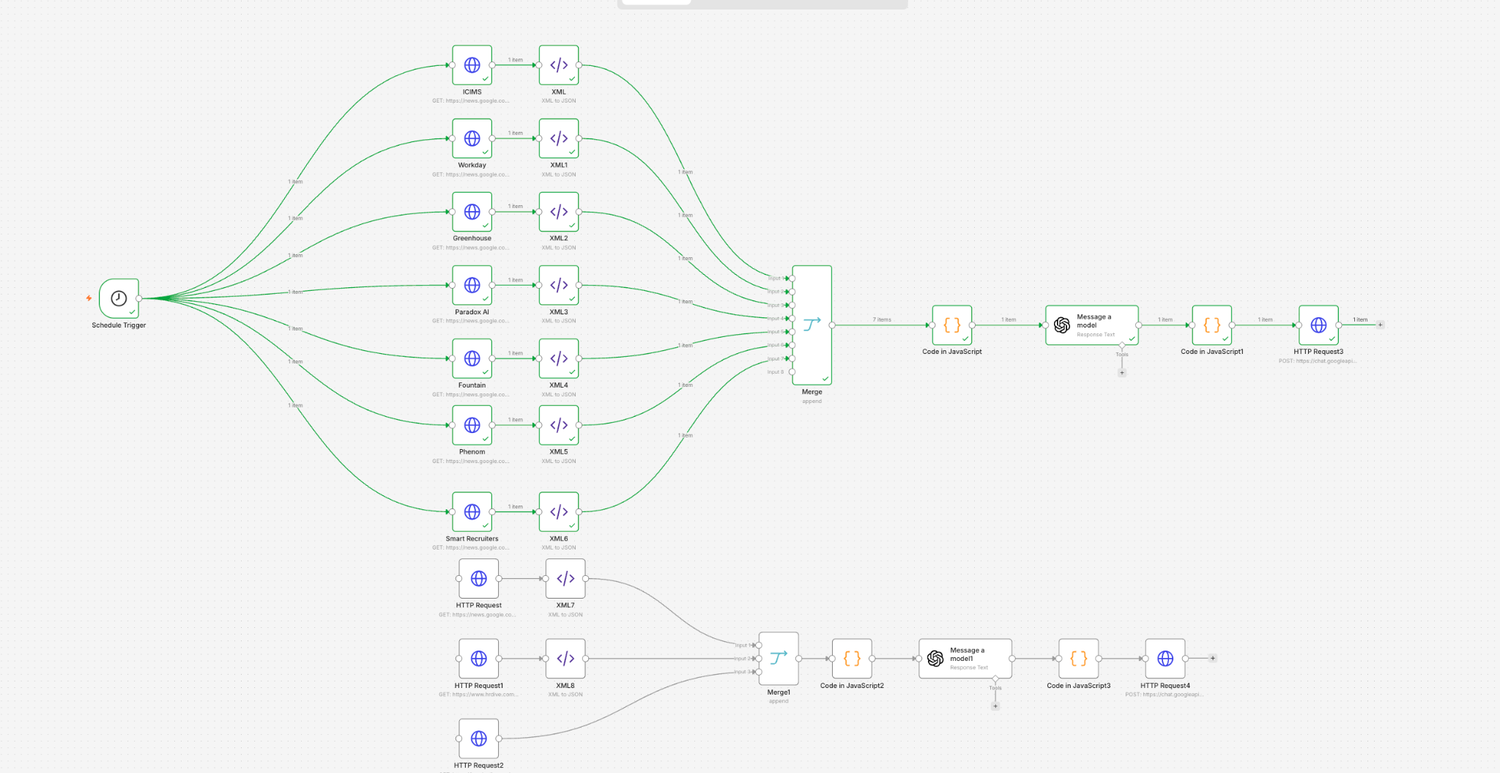
Task: Select the Schedule Trigger clock node
Action: (x=119, y=298)
